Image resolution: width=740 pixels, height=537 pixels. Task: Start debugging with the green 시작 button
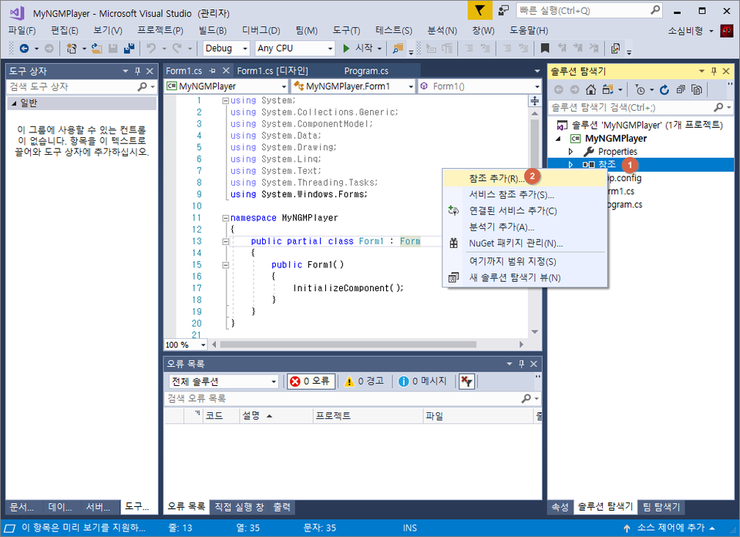(x=358, y=48)
